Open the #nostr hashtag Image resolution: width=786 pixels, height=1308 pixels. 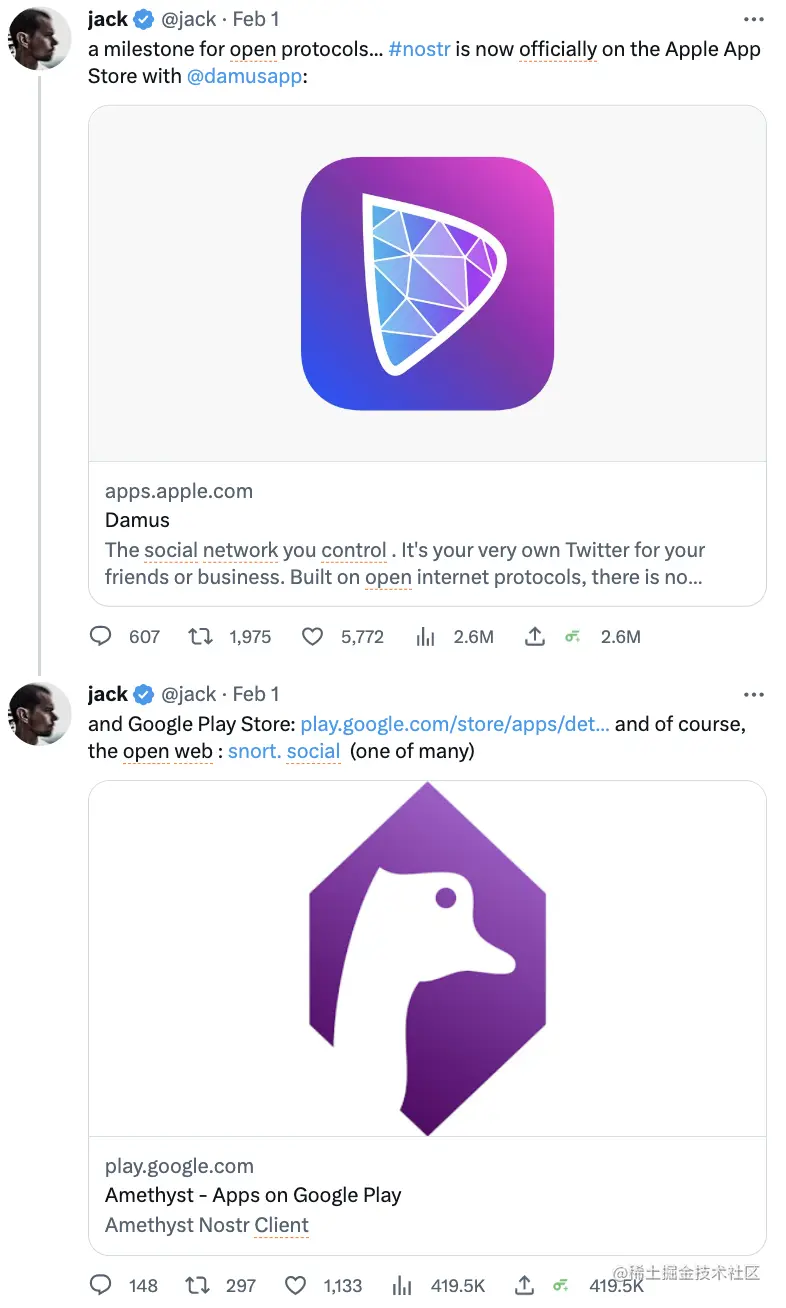pyautogui.click(x=419, y=48)
